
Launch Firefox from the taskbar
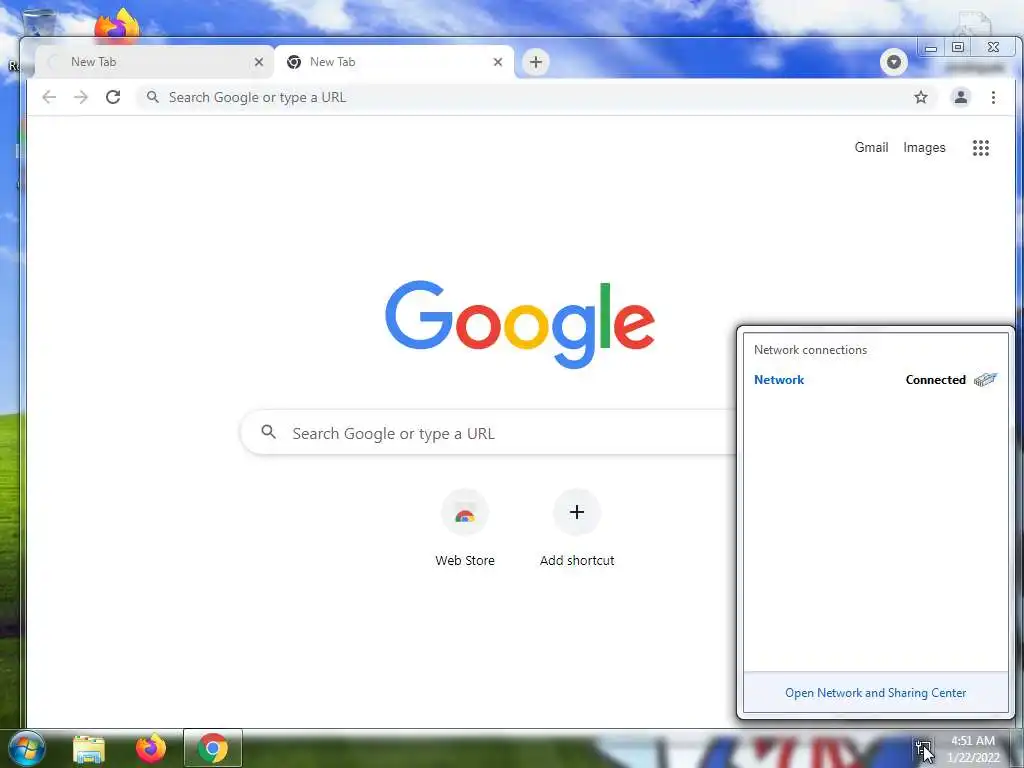(x=151, y=748)
